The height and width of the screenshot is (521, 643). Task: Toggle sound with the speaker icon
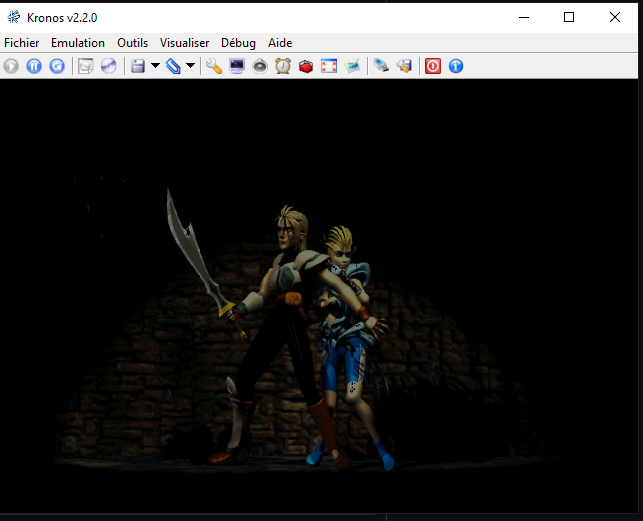click(260, 66)
